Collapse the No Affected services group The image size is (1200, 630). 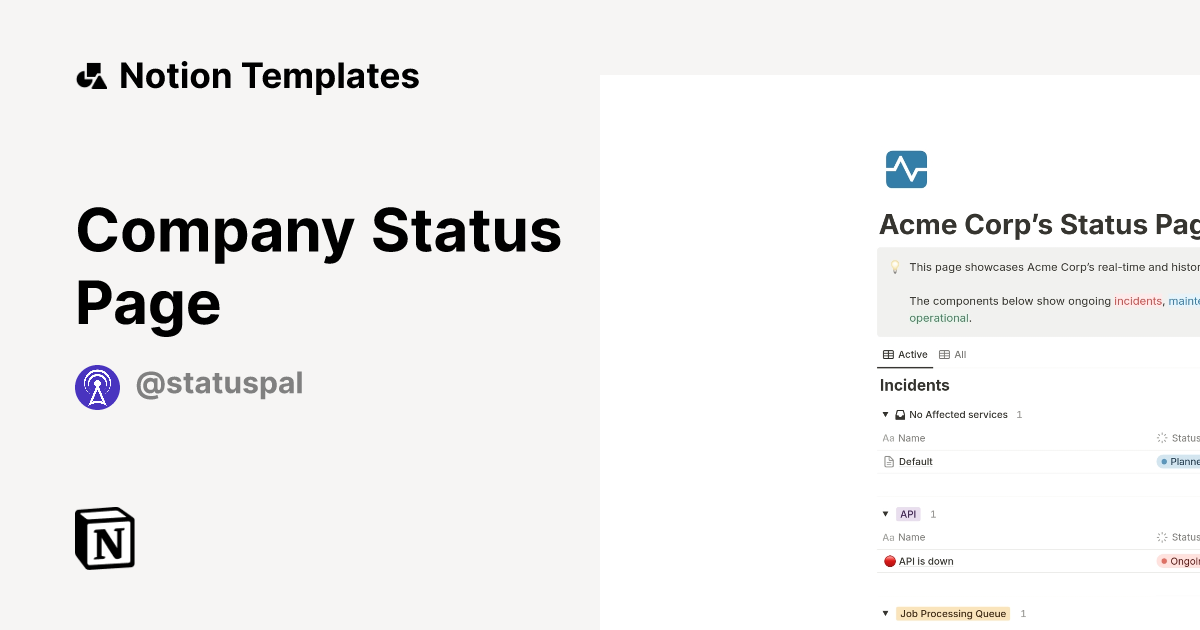pyautogui.click(x=885, y=414)
